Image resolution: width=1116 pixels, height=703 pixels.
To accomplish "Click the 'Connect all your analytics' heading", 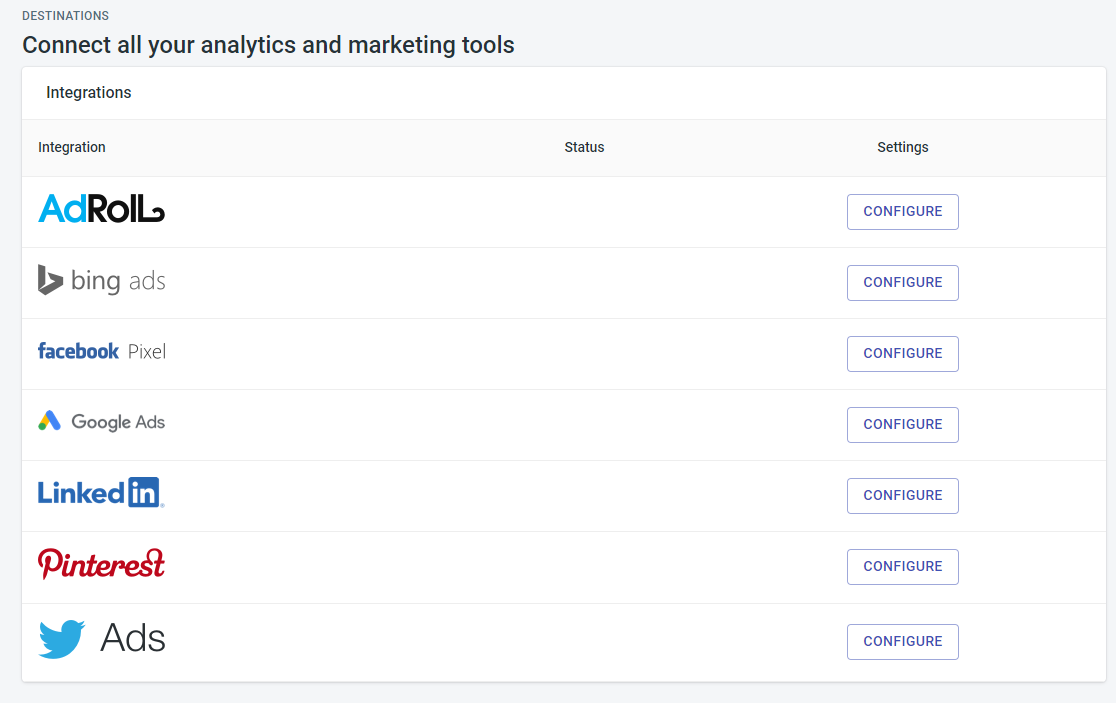I will point(268,45).
